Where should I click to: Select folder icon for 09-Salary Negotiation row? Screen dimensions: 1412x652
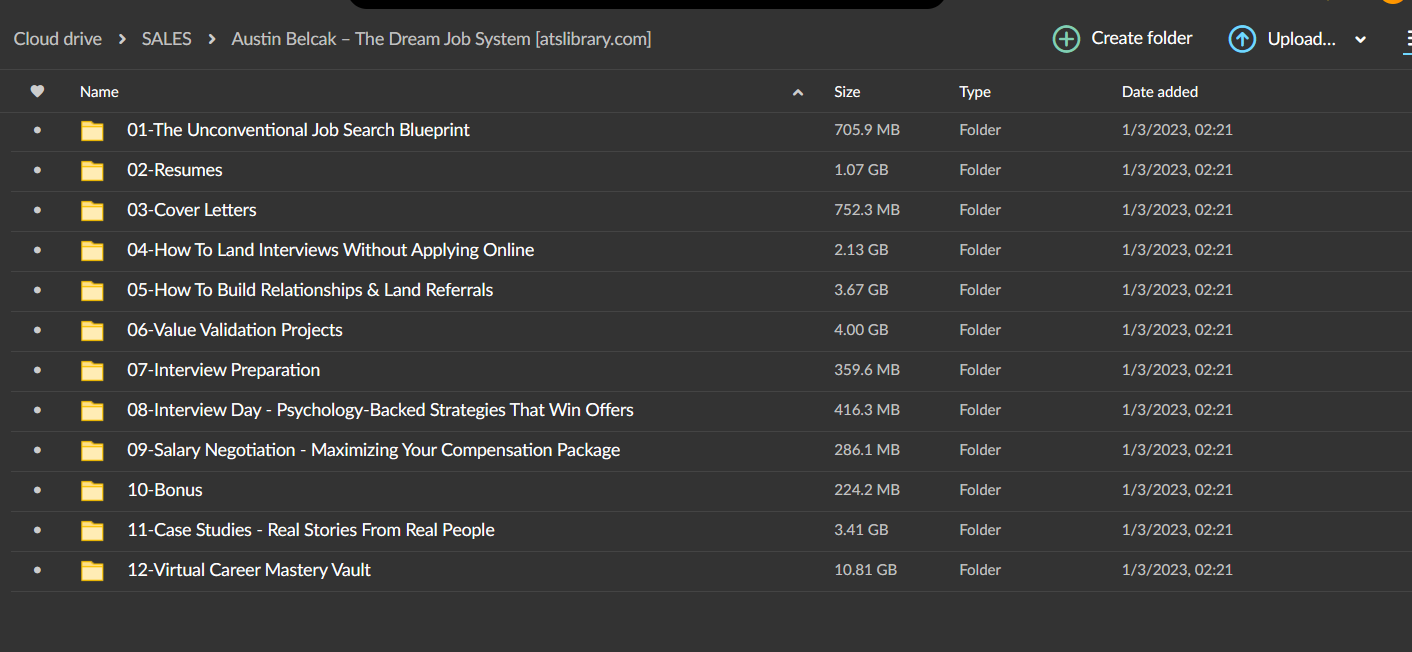92,450
